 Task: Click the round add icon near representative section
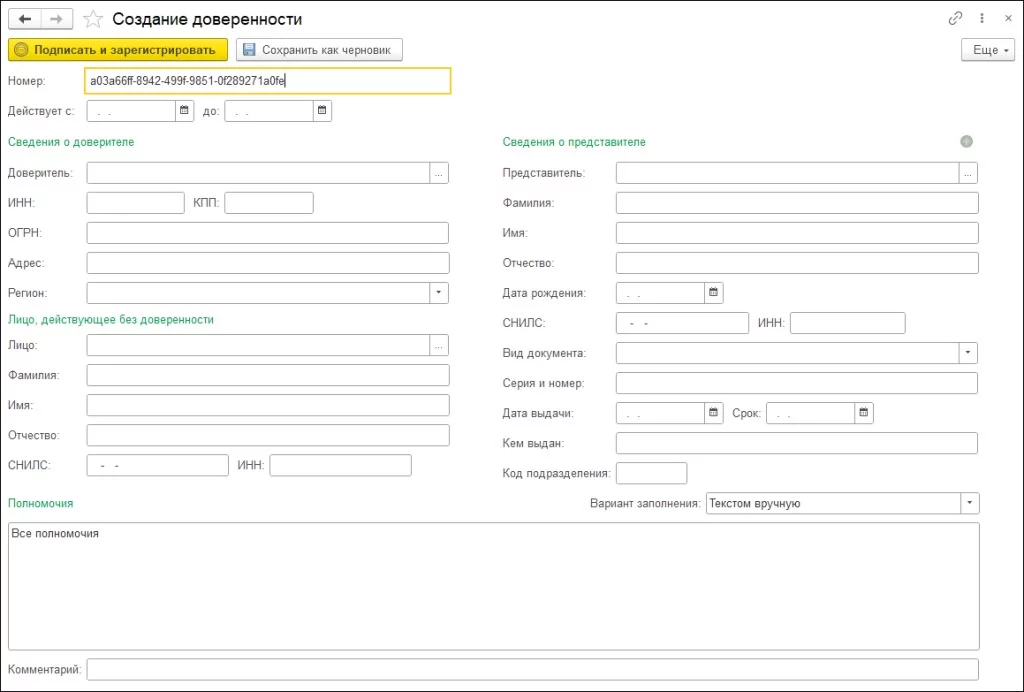point(966,142)
